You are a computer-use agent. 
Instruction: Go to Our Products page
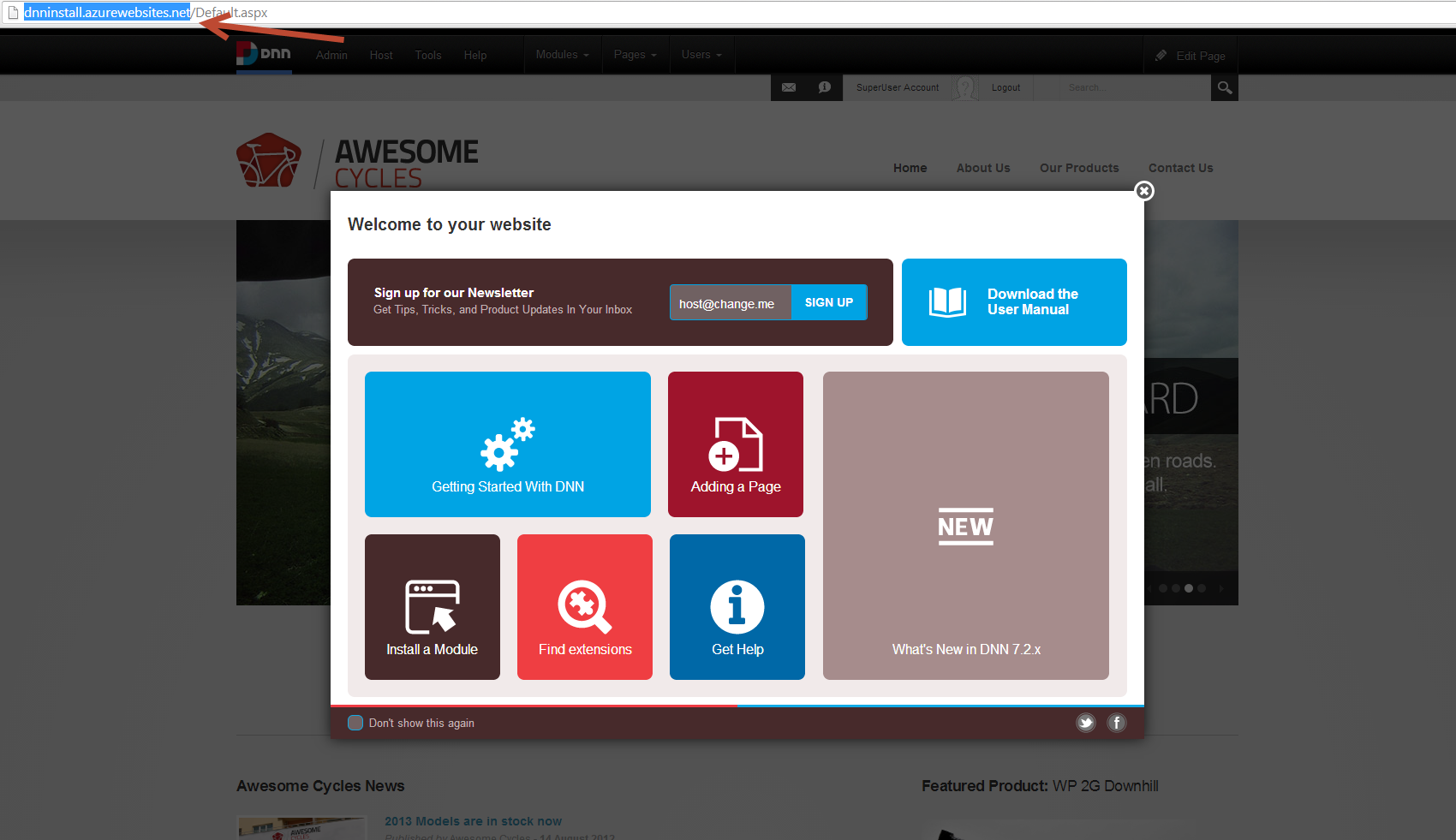click(x=1079, y=168)
